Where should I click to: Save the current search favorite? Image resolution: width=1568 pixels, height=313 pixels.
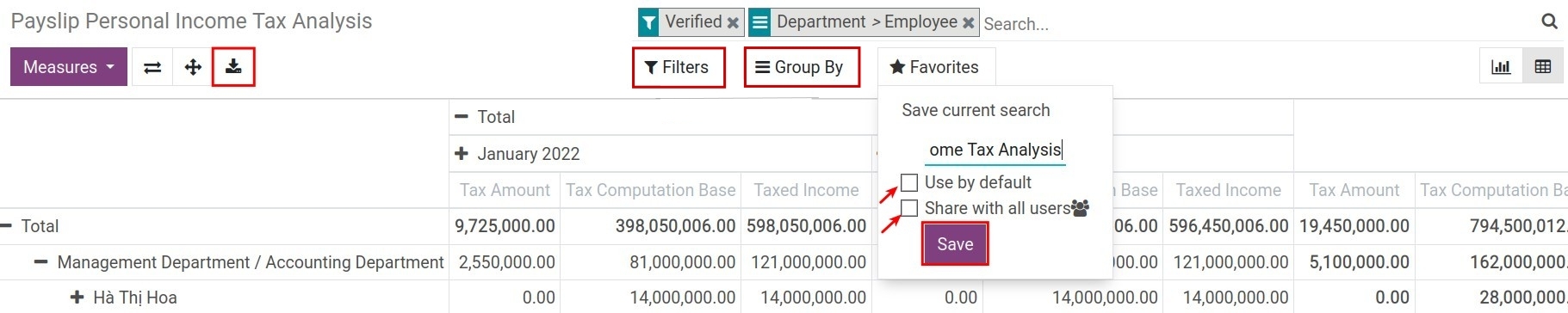pyautogui.click(x=955, y=244)
